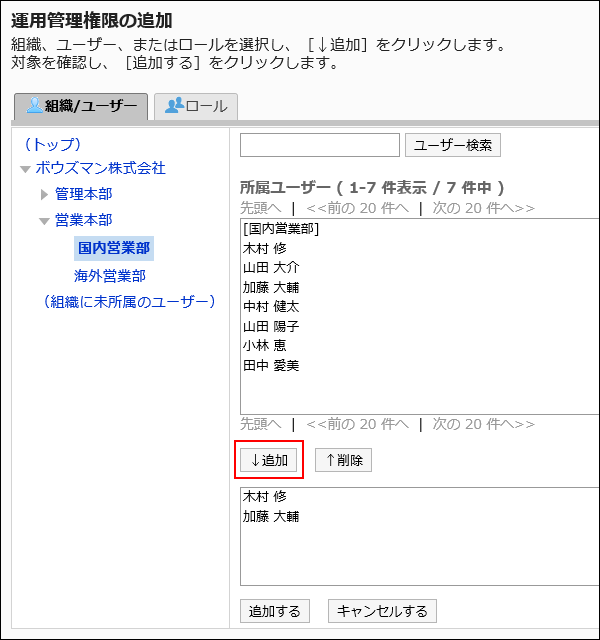Click <<前の 20 件へ above the list

click(358, 208)
